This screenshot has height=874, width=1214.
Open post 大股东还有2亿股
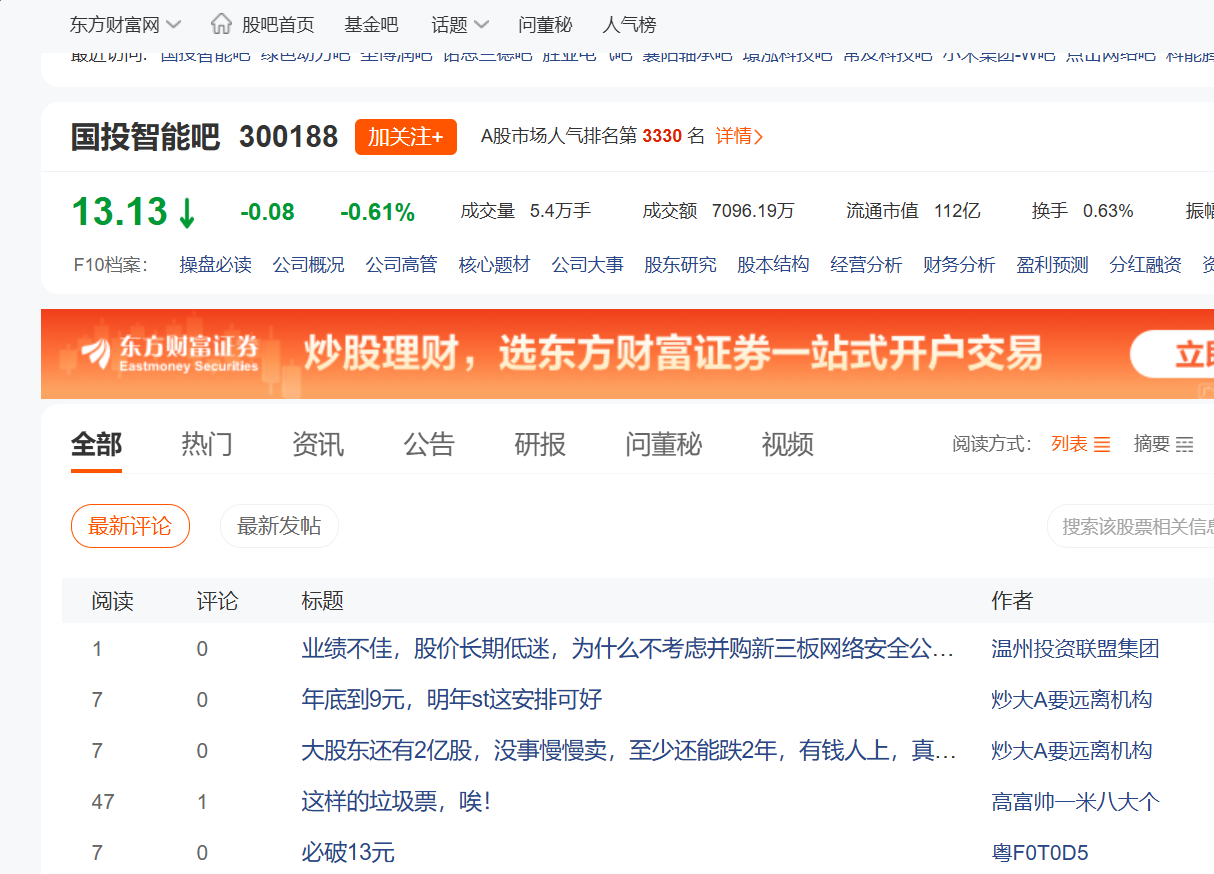pos(629,750)
